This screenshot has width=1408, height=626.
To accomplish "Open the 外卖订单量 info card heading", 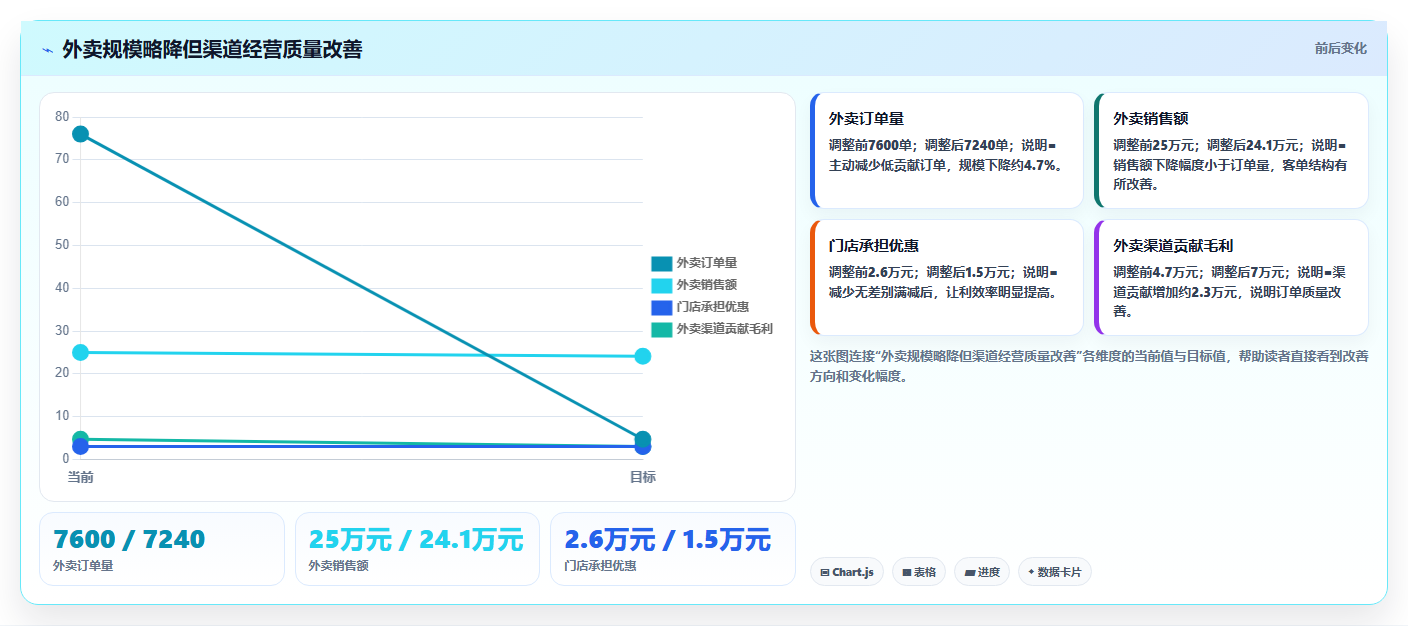I will pyautogui.click(x=866, y=118).
